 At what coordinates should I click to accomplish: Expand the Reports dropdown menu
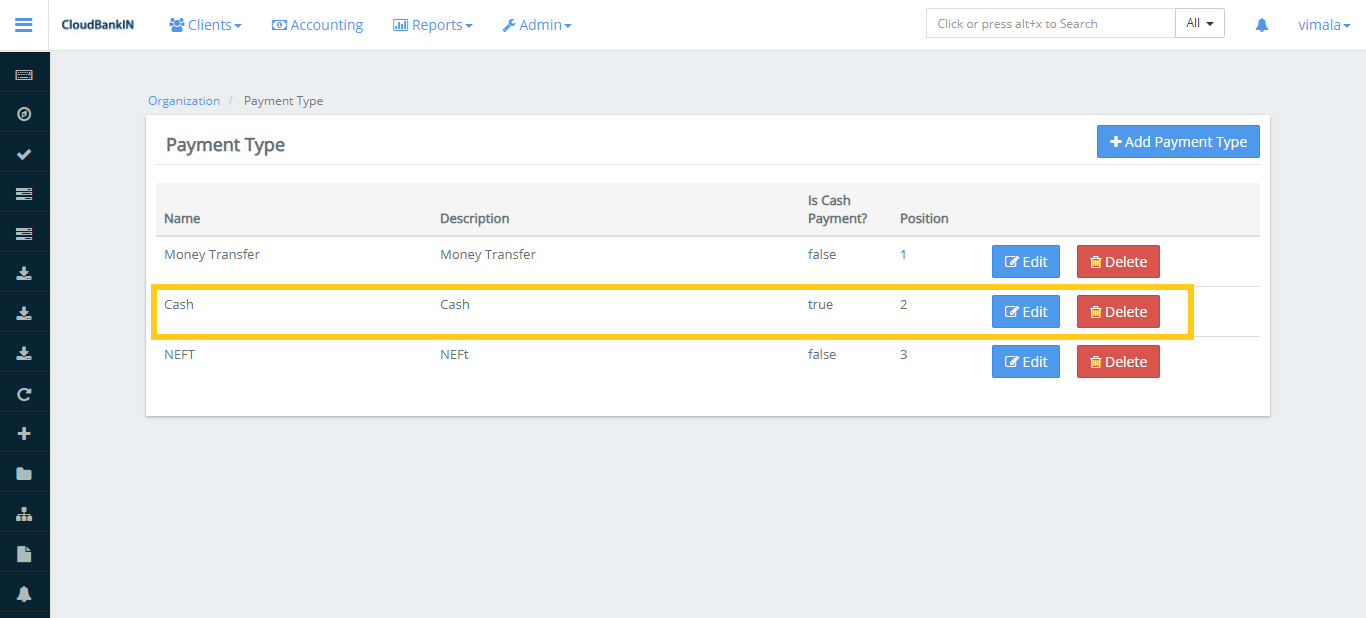coord(432,25)
